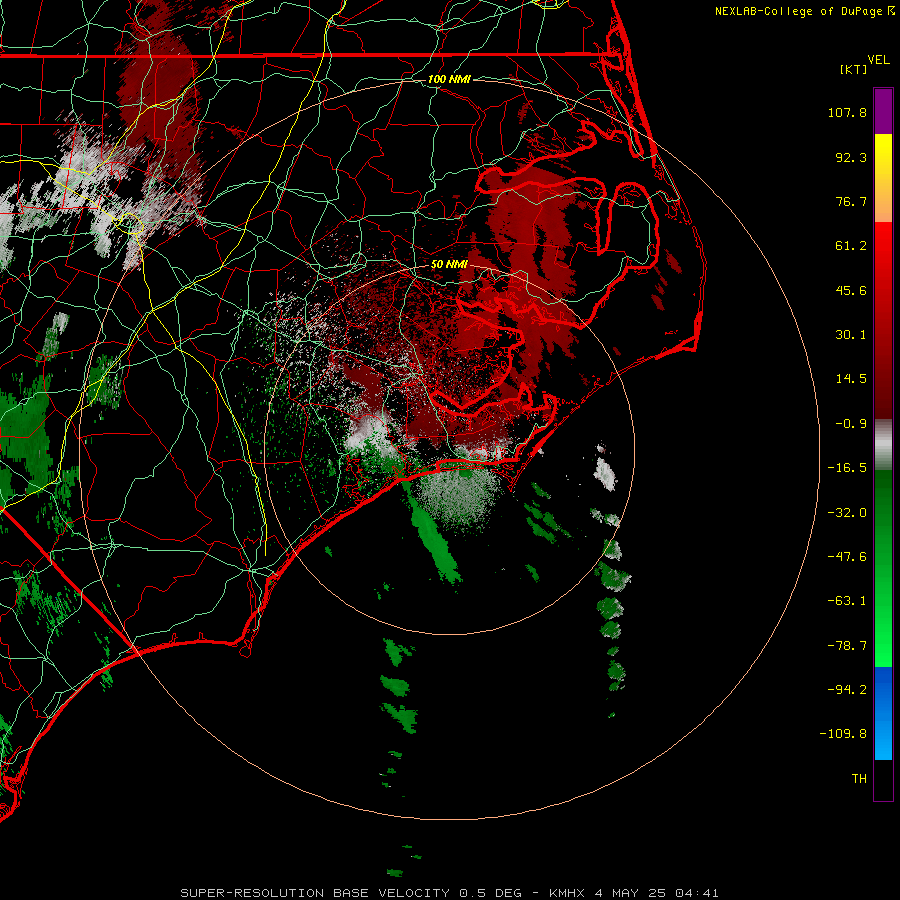Click the [KT] units label

[x=854, y=69]
